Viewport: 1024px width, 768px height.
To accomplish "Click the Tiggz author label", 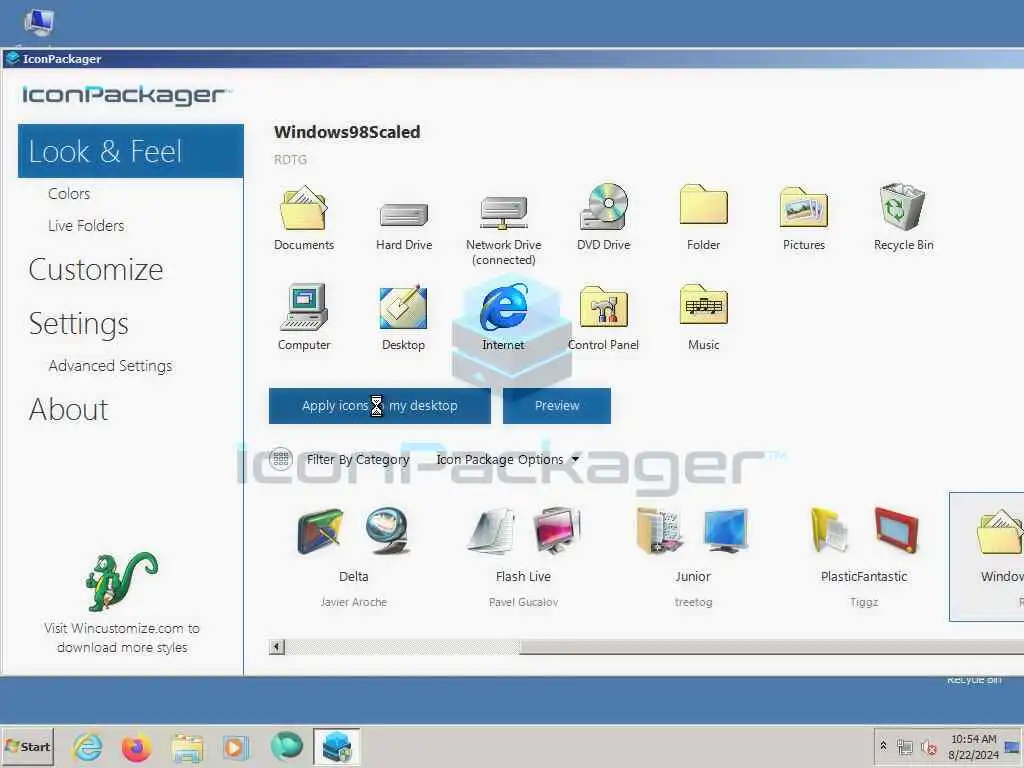I will click(x=863, y=602).
